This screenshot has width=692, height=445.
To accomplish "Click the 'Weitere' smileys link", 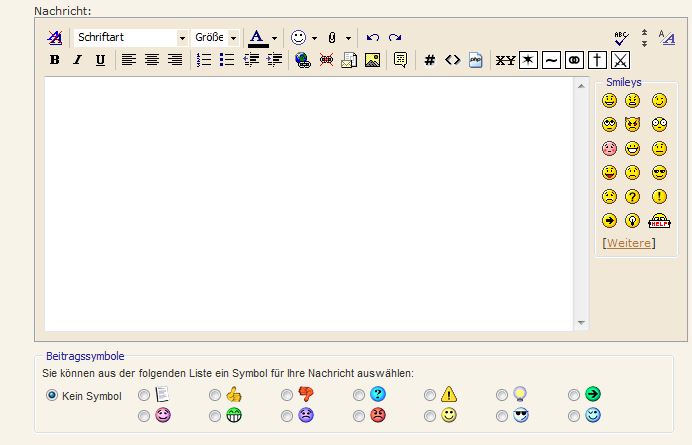I will pyautogui.click(x=629, y=243).
